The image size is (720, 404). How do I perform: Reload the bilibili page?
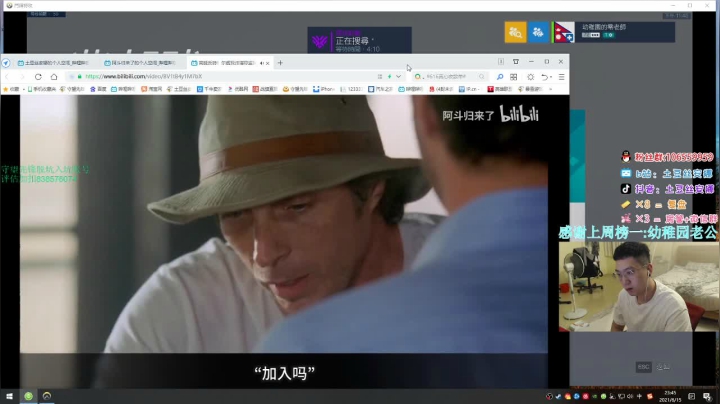click(x=38, y=77)
